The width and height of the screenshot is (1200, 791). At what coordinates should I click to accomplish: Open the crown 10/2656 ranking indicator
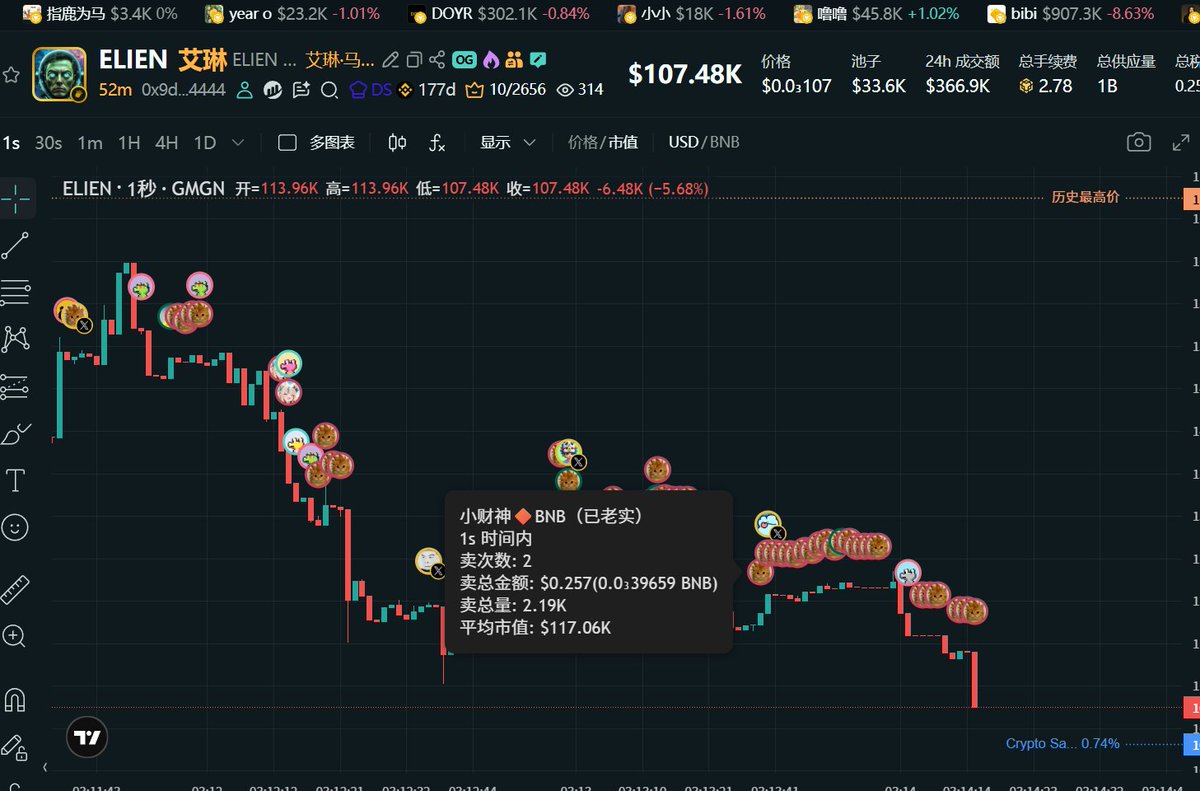point(506,90)
